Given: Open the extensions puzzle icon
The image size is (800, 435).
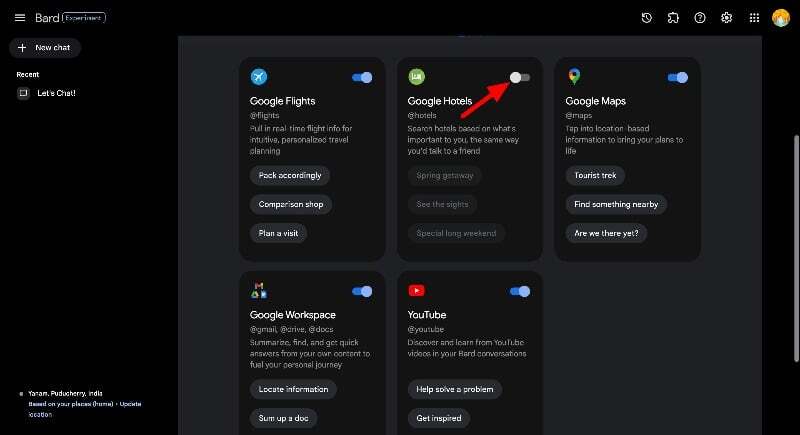Looking at the screenshot, I should click(x=673, y=18).
